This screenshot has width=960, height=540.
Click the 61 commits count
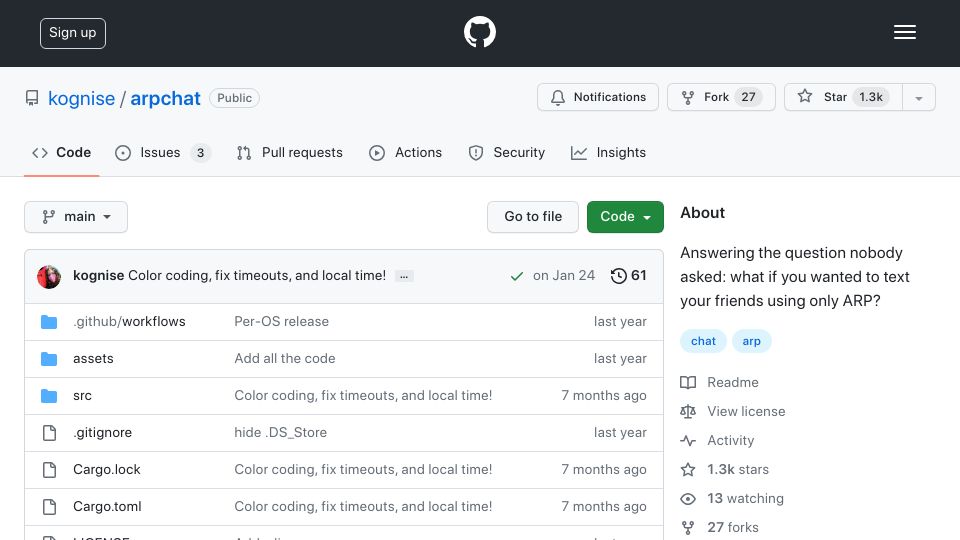639,276
